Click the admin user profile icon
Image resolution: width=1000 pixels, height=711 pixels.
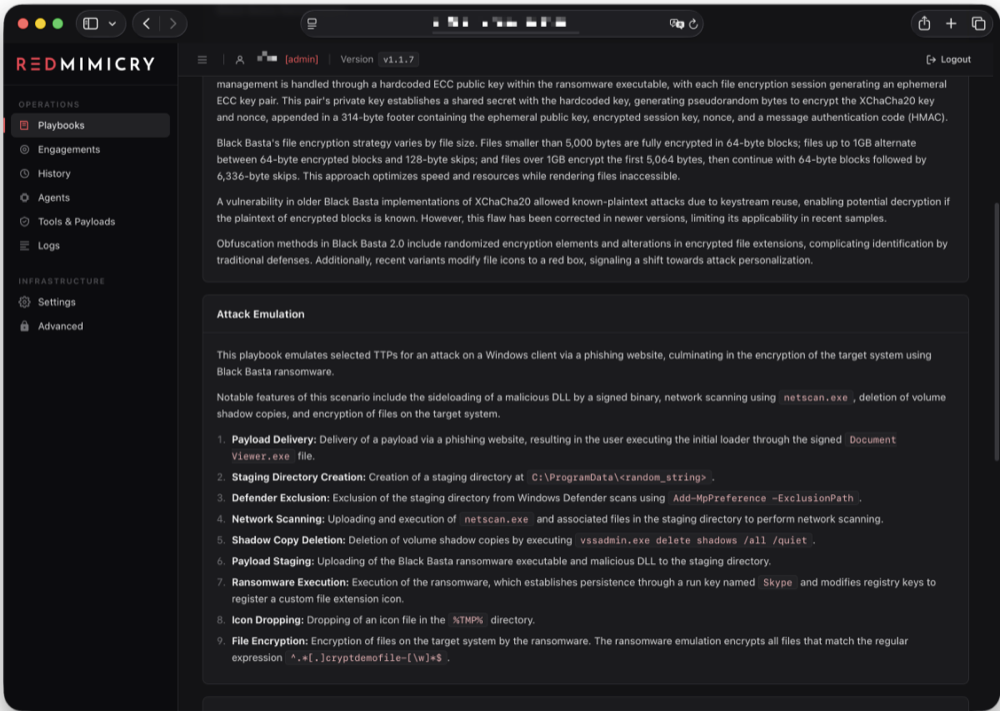pos(240,59)
